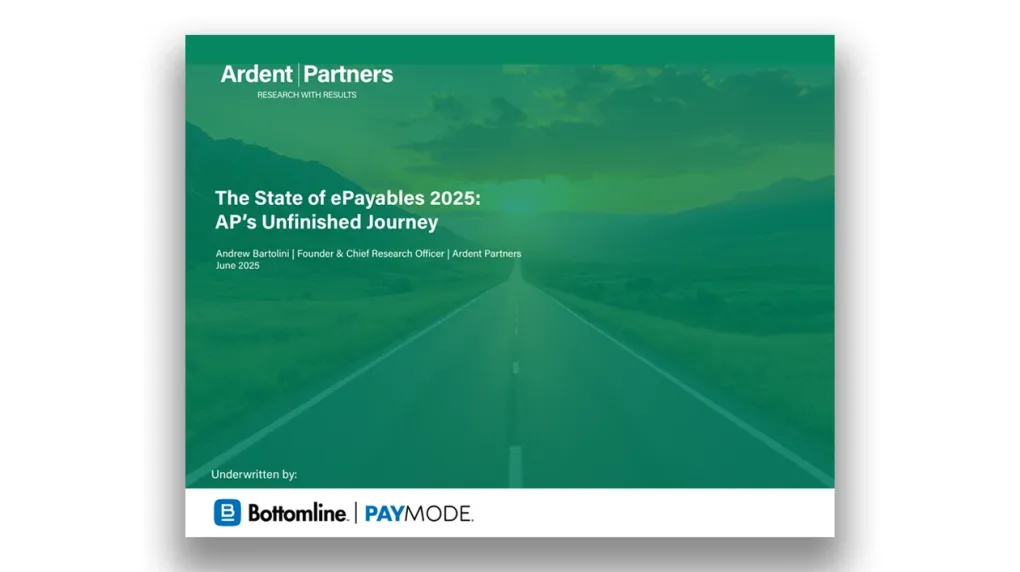Click the grassy field left of road
Viewport: 1020px width, 572px height.
click(x=300, y=340)
